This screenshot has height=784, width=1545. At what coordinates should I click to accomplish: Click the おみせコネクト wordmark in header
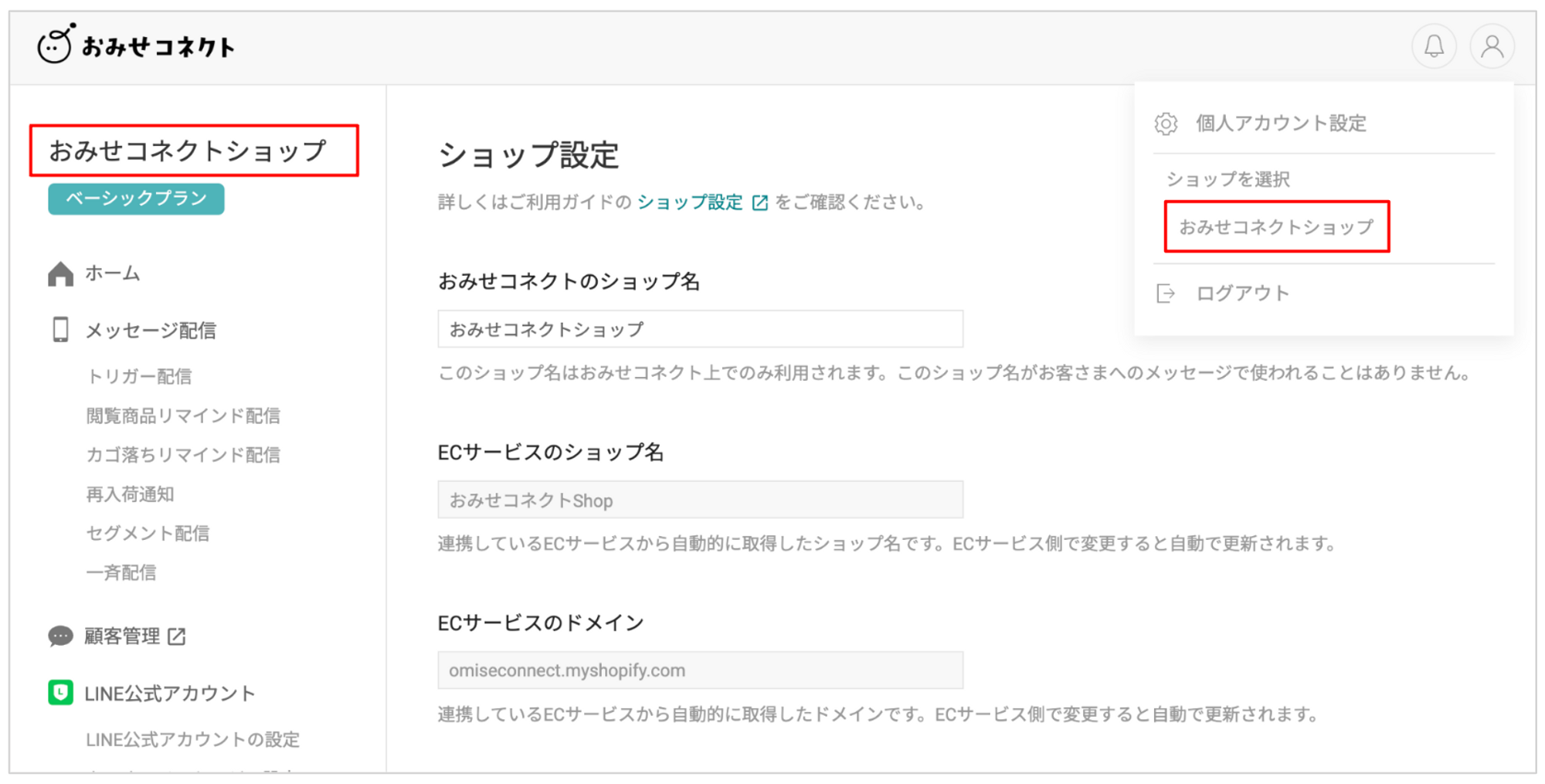click(x=158, y=47)
